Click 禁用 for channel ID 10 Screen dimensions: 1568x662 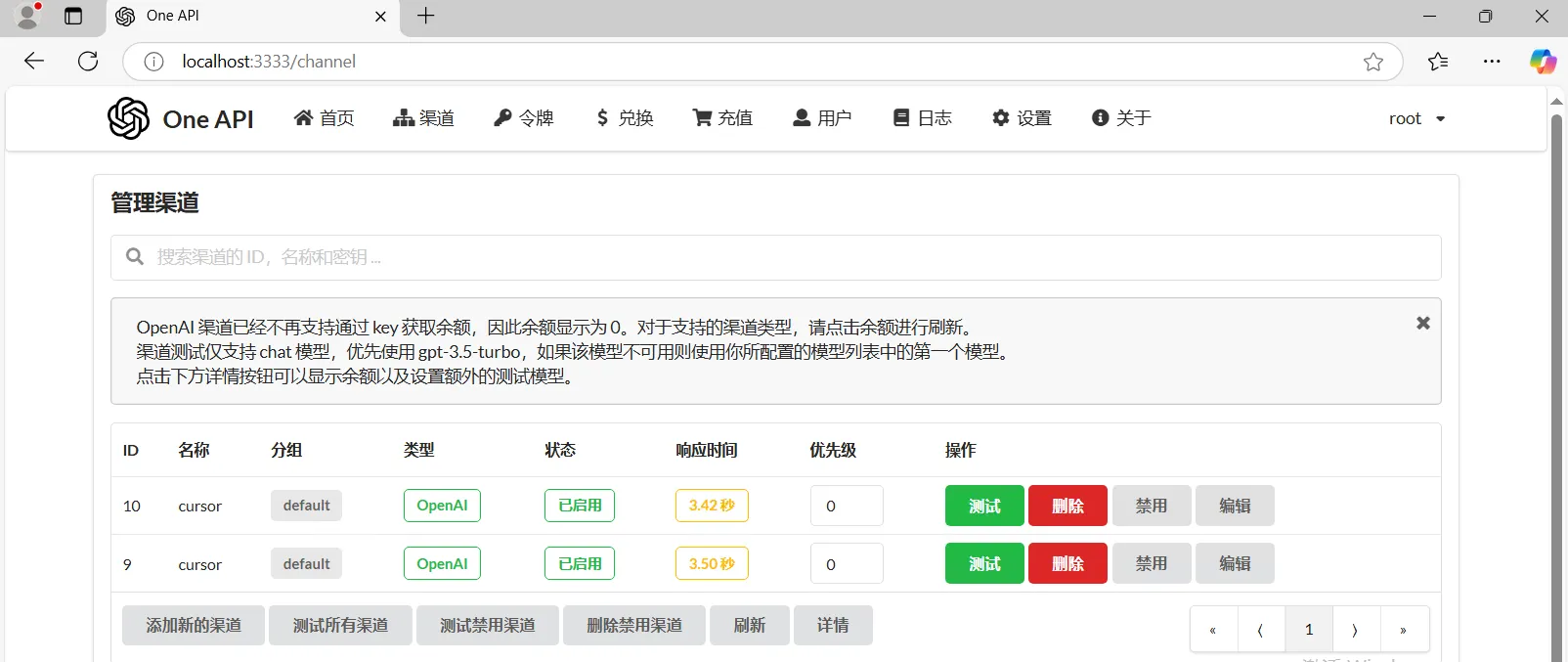pyautogui.click(x=1152, y=506)
